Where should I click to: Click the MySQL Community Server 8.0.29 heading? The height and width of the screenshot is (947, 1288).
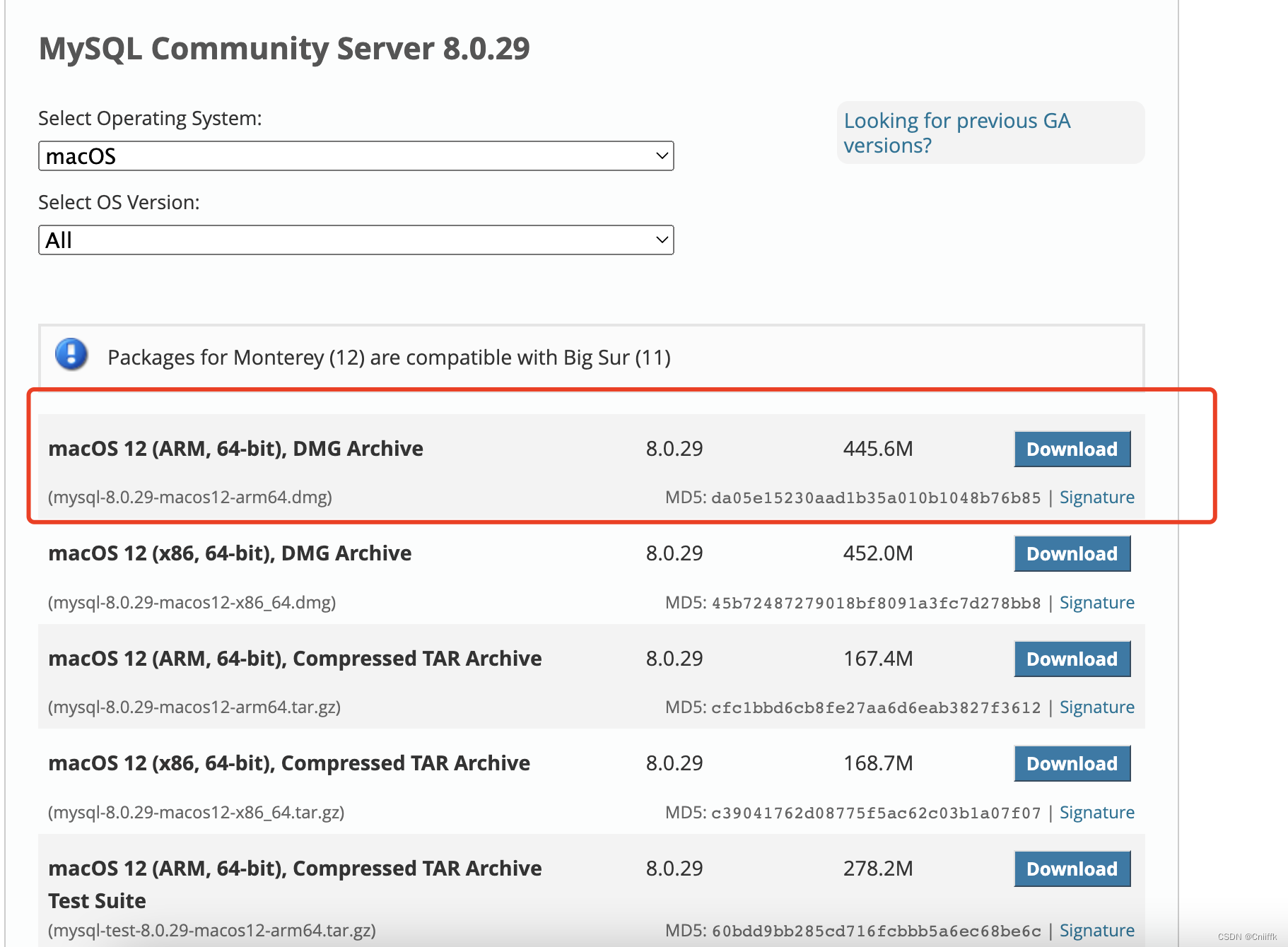click(x=284, y=49)
